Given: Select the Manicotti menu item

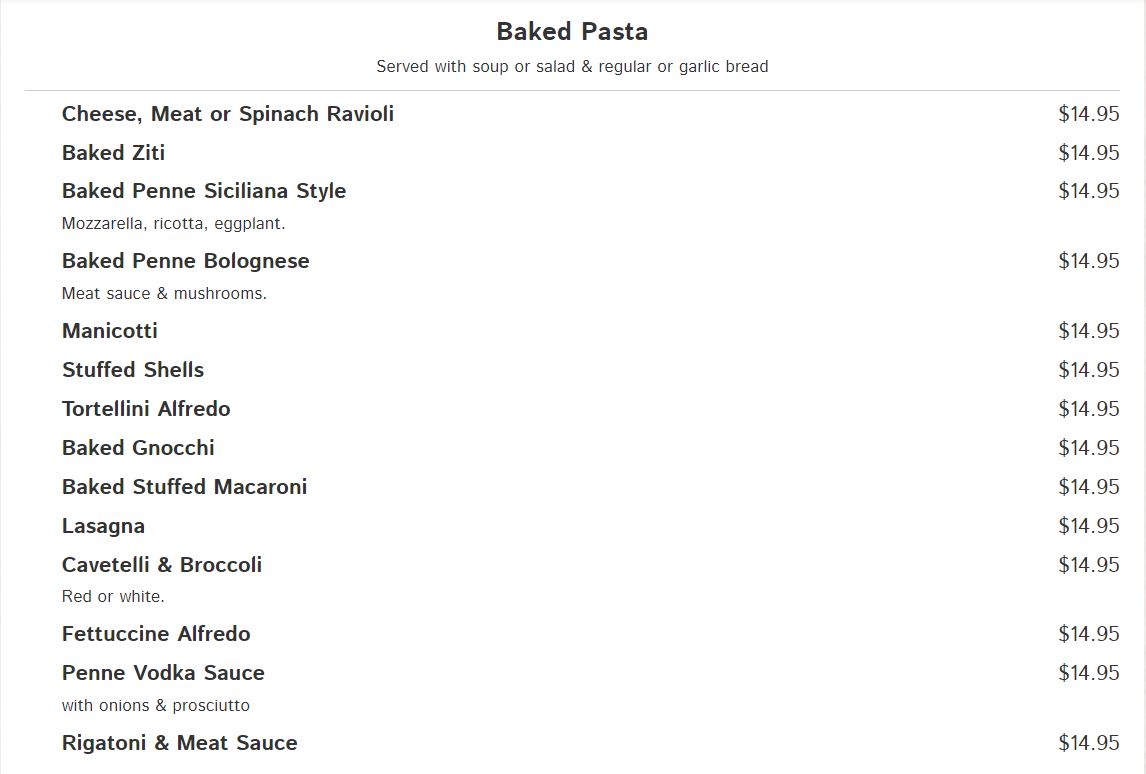Looking at the screenshot, I should click(x=110, y=331).
